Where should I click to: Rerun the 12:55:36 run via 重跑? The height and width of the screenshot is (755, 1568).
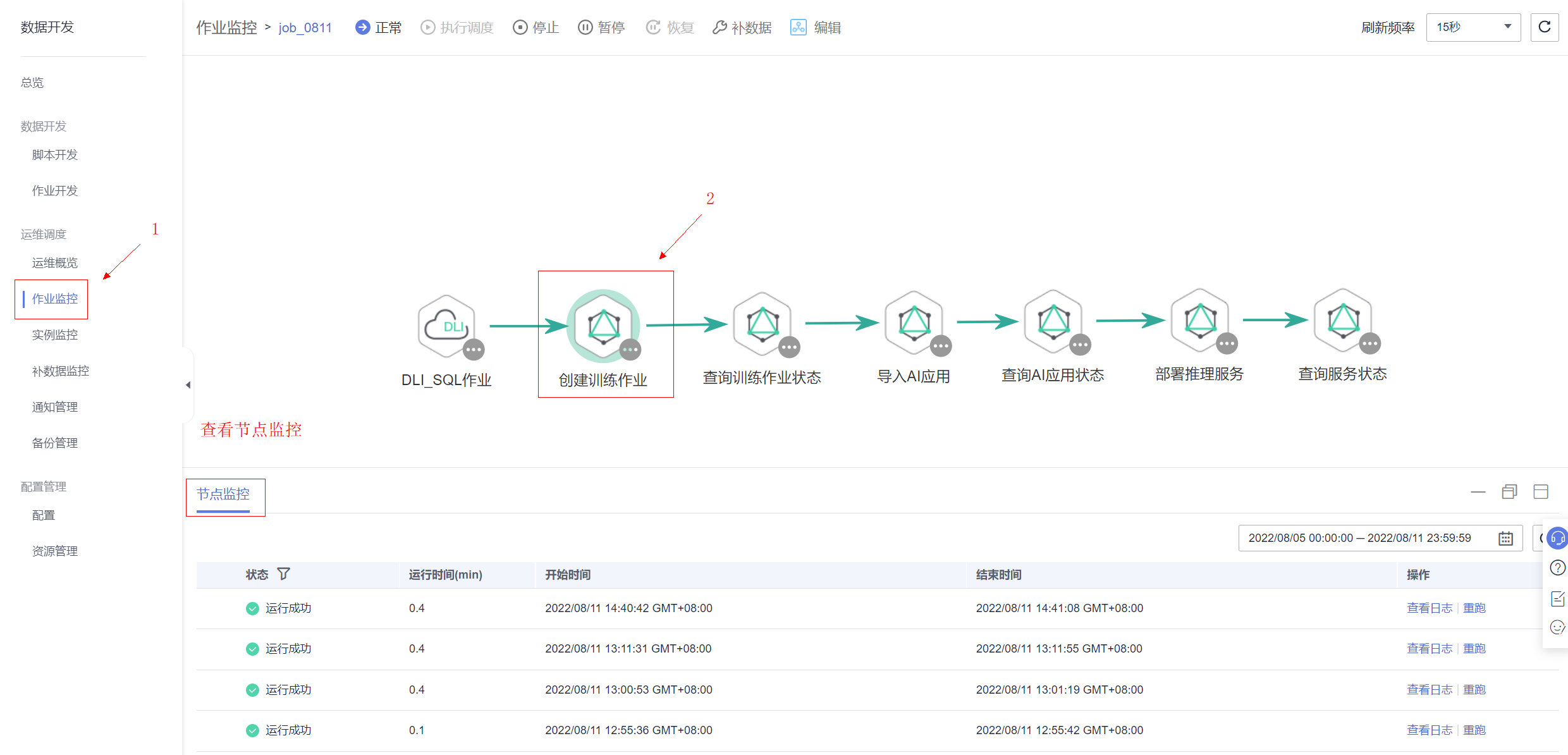point(1474,730)
